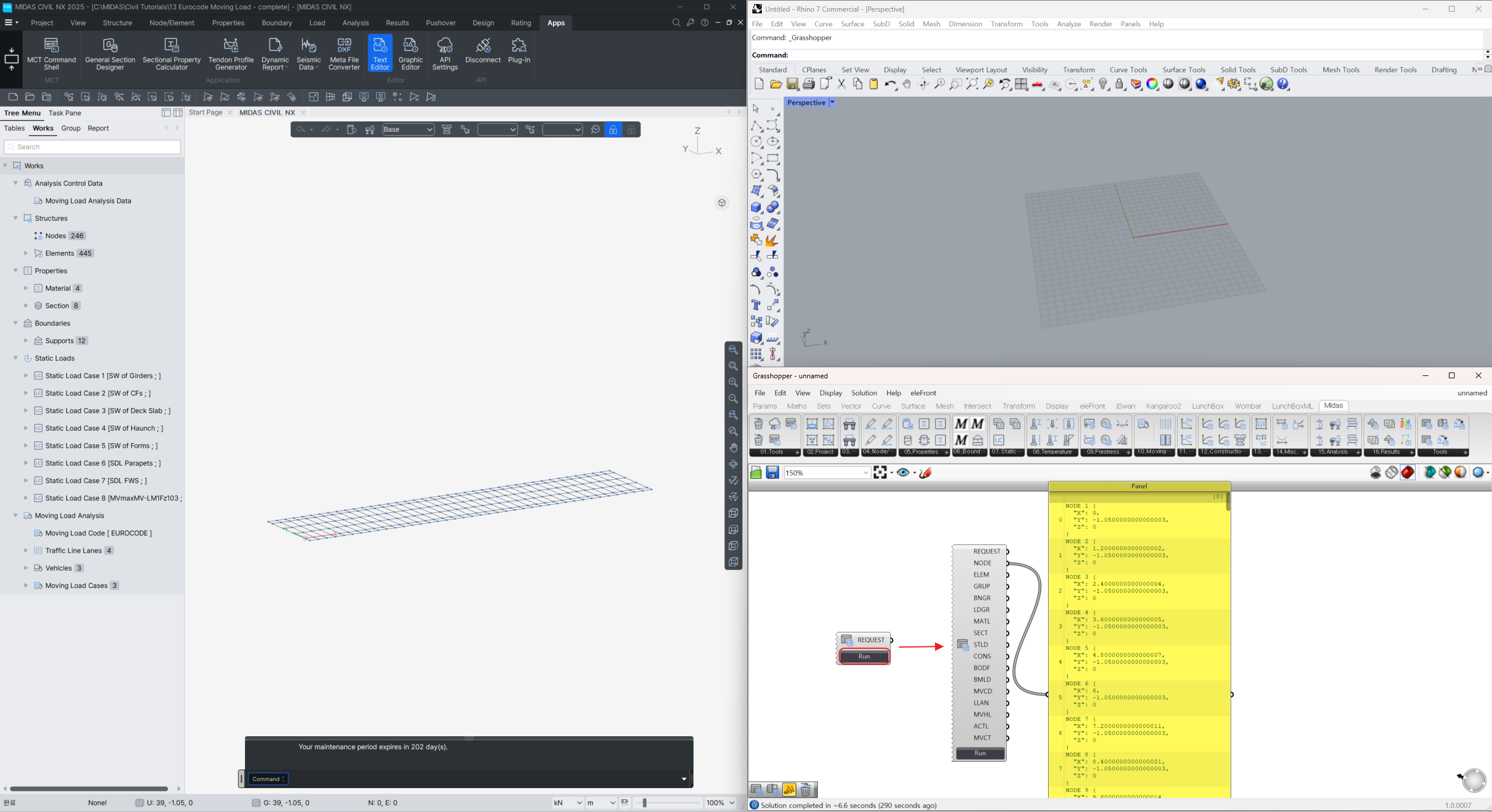Click Grasshopper sketch pencil icon
The image size is (1492, 812).
925,473
